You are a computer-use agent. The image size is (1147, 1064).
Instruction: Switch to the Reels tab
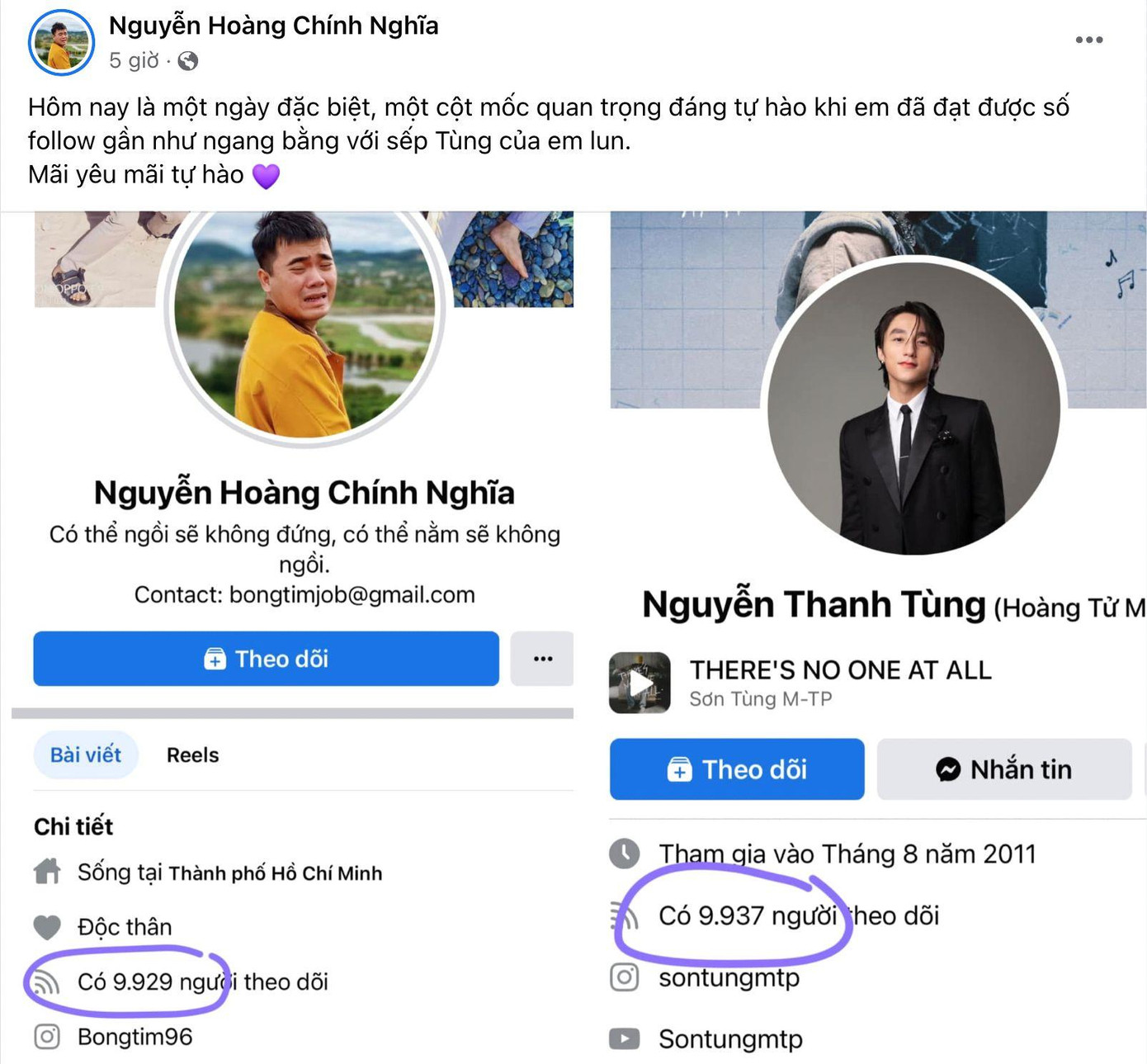pyautogui.click(x=192, y=754)
